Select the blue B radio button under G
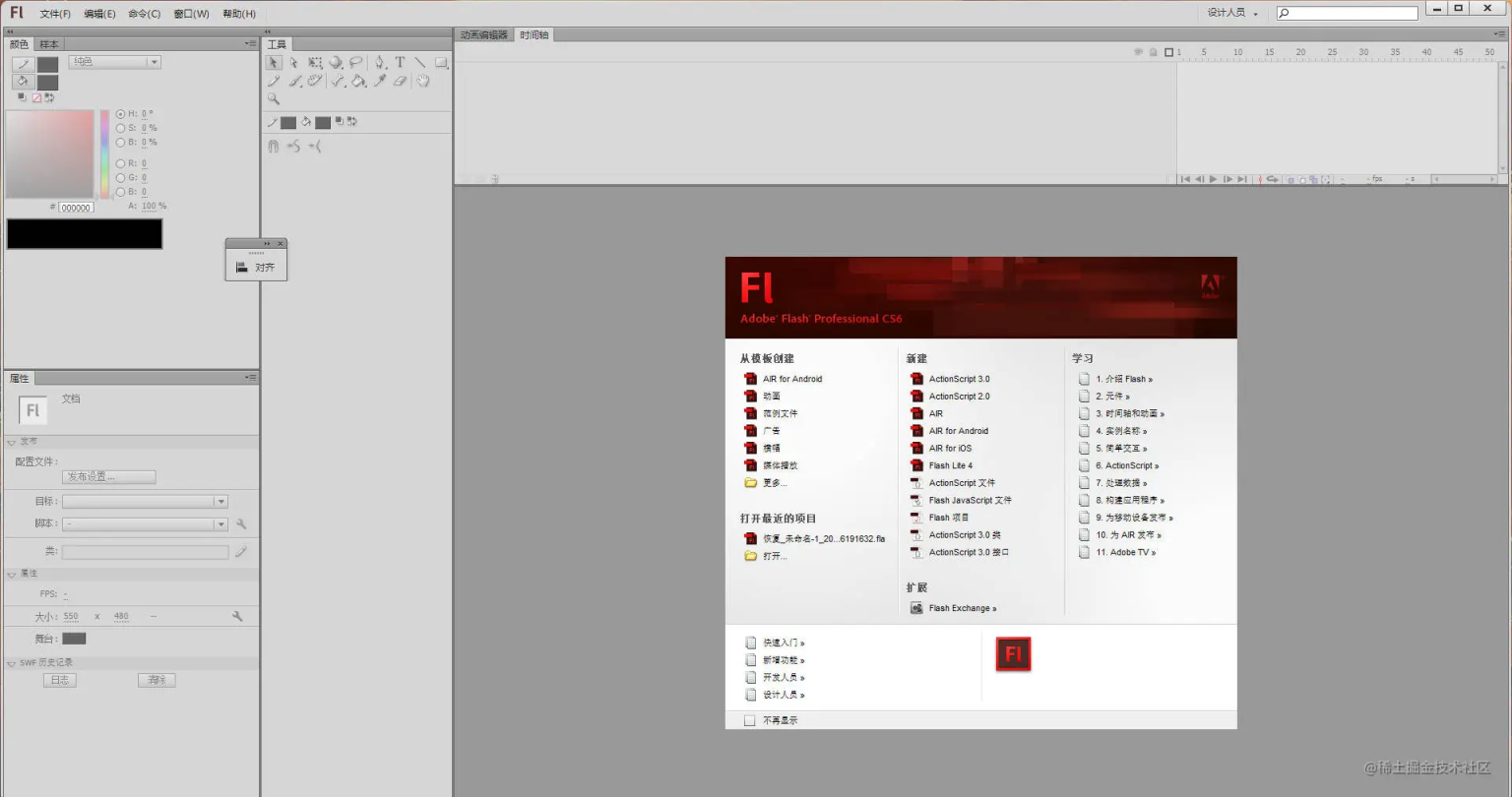Viewport: 1512px width, 797px height. tap(121, 192)
